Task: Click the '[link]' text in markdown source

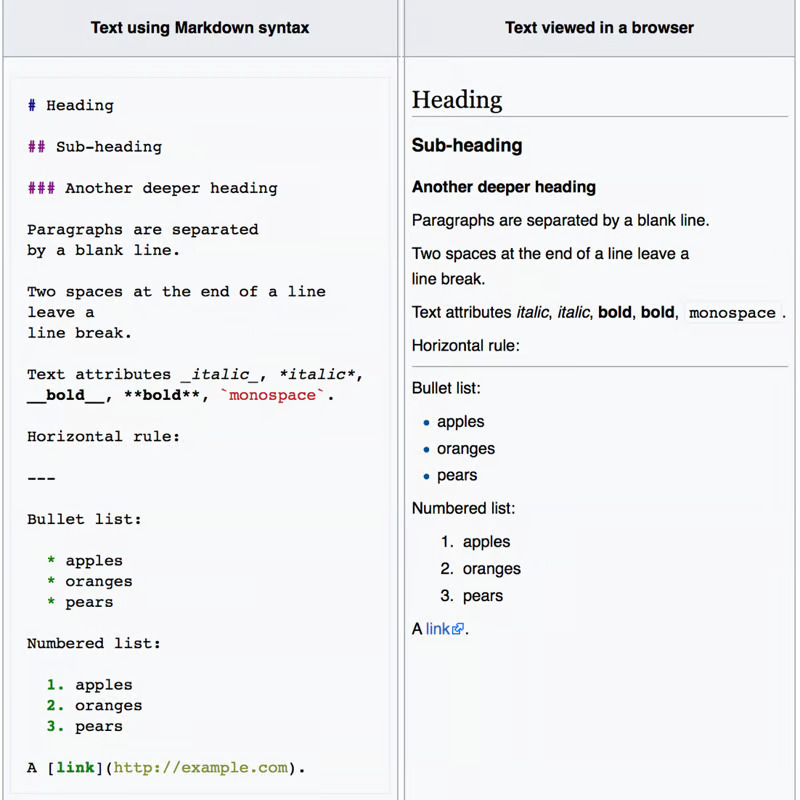Action: click(x=75, y=768)
